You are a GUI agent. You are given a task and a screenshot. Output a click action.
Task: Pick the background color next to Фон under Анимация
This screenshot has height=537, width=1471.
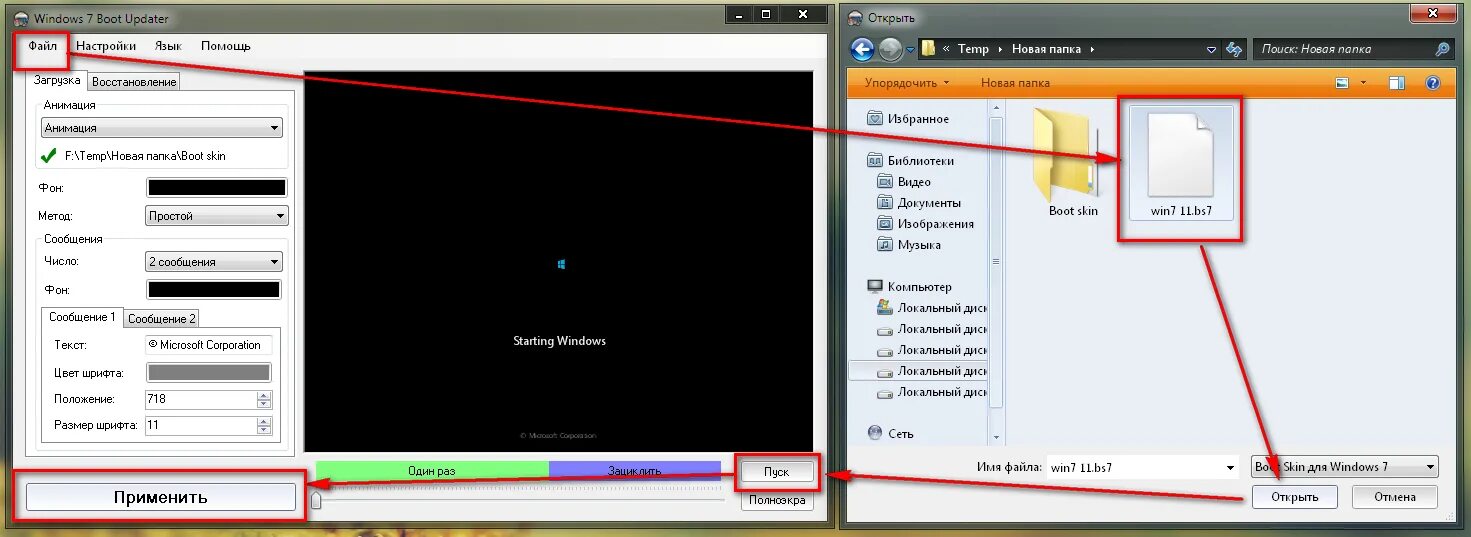[x=217, y=187]
